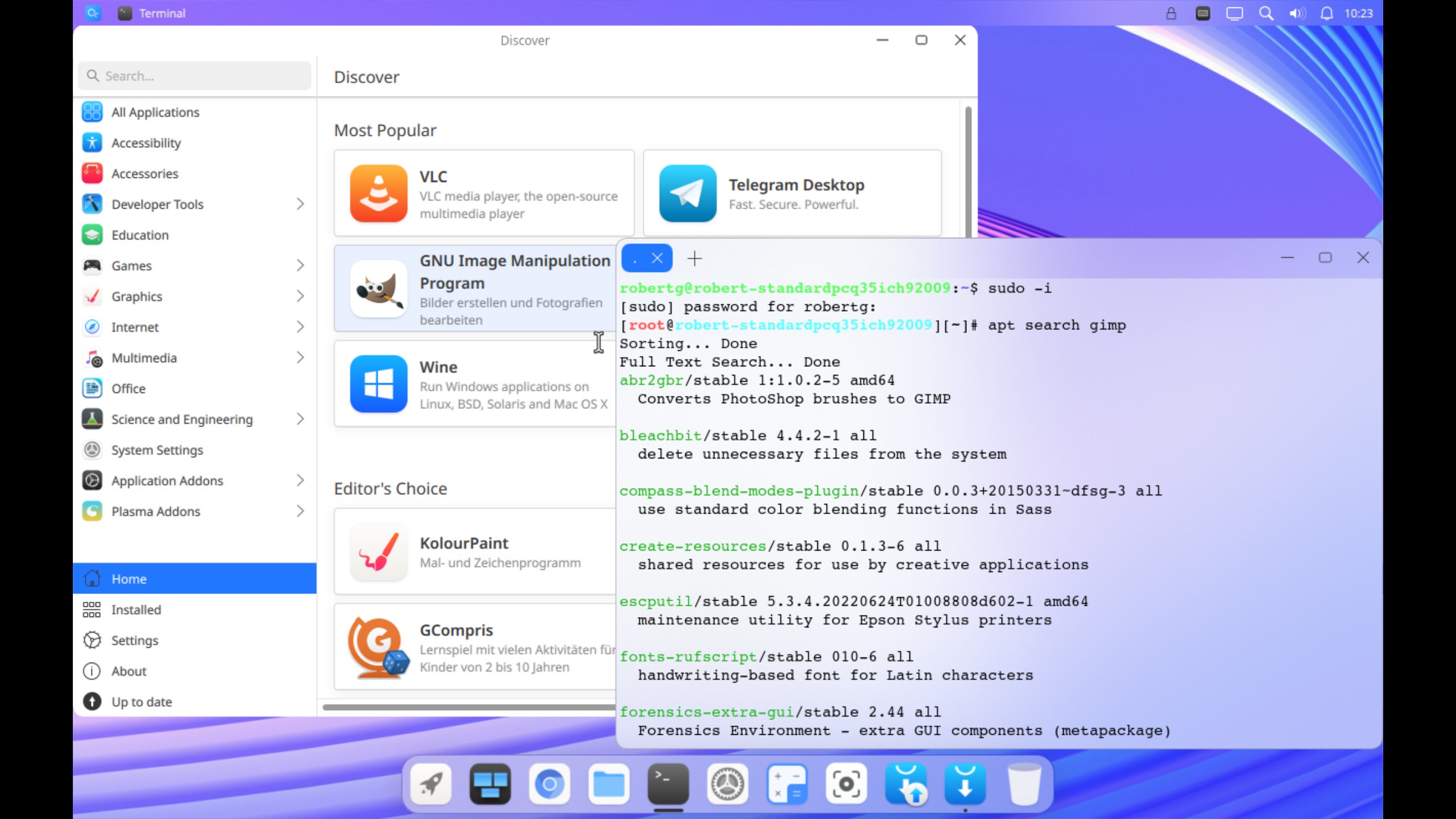Viewport: 1456px width, 819px height.
Task: Click the lock screen icon in panel
Action: 1171,13
